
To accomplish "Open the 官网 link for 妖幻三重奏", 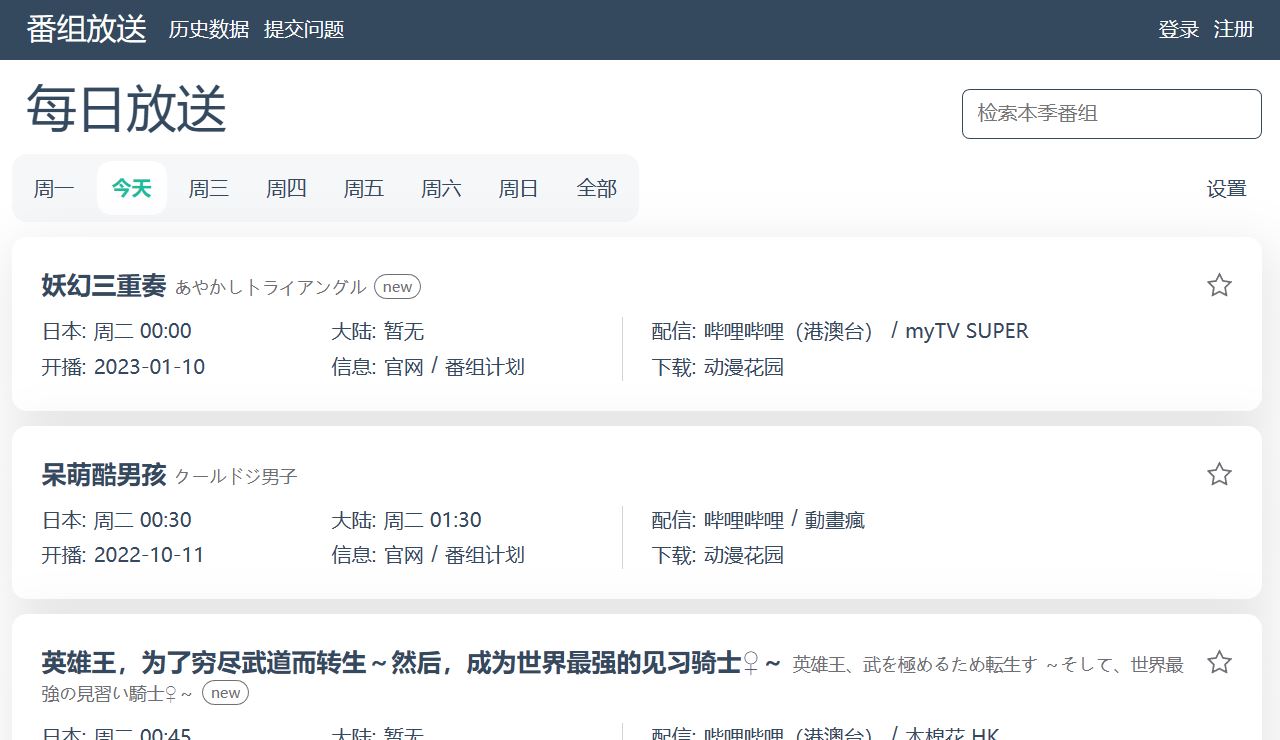I will (x=404, y=367).
